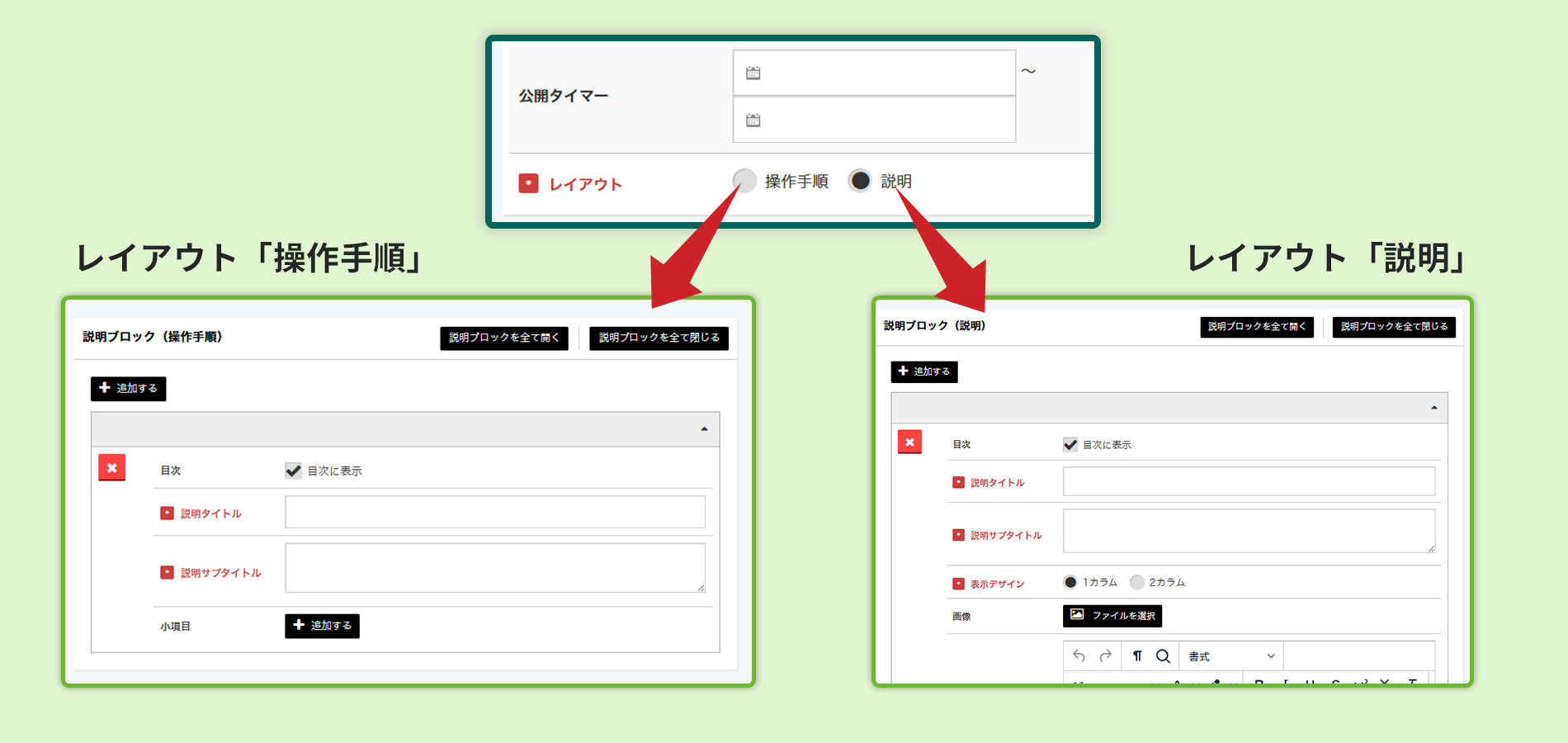Delete the 操作手順 block with the red X
The height and width of the screenshot is (743, 1568).
pyautogui.click(x=112, y=468)
